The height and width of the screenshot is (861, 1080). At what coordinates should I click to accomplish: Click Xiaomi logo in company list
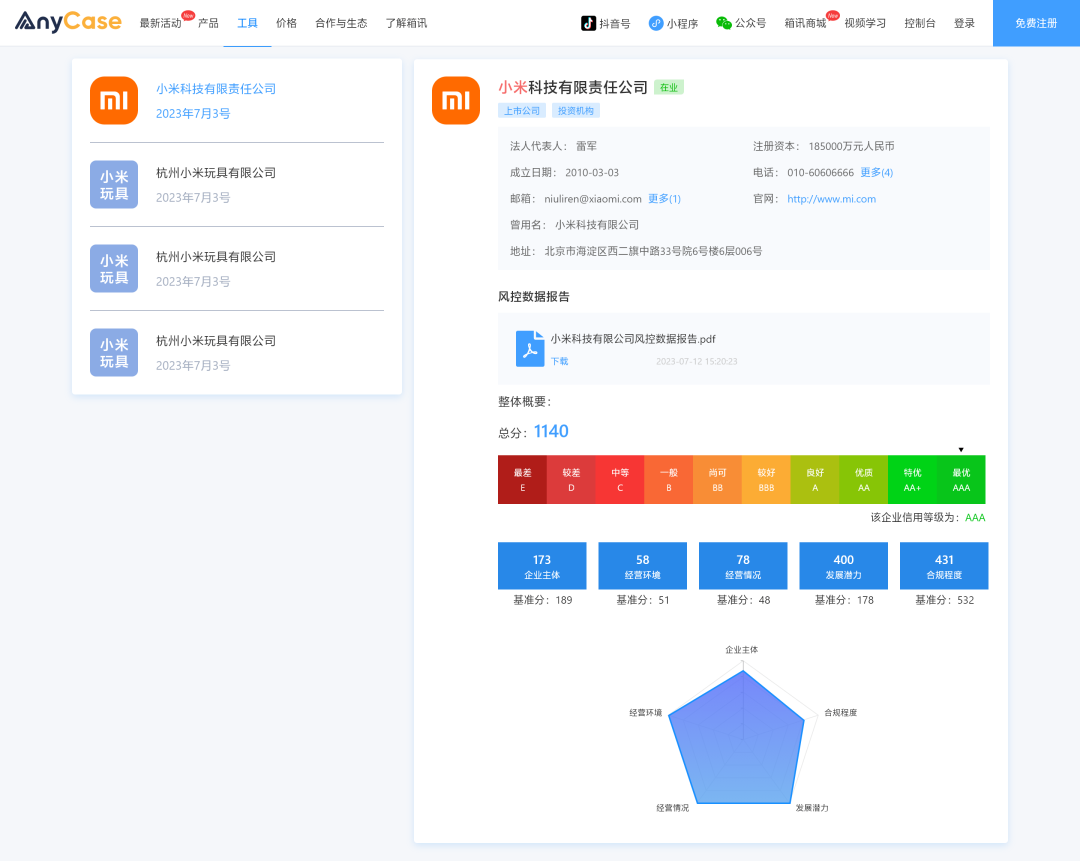(114, 101)
